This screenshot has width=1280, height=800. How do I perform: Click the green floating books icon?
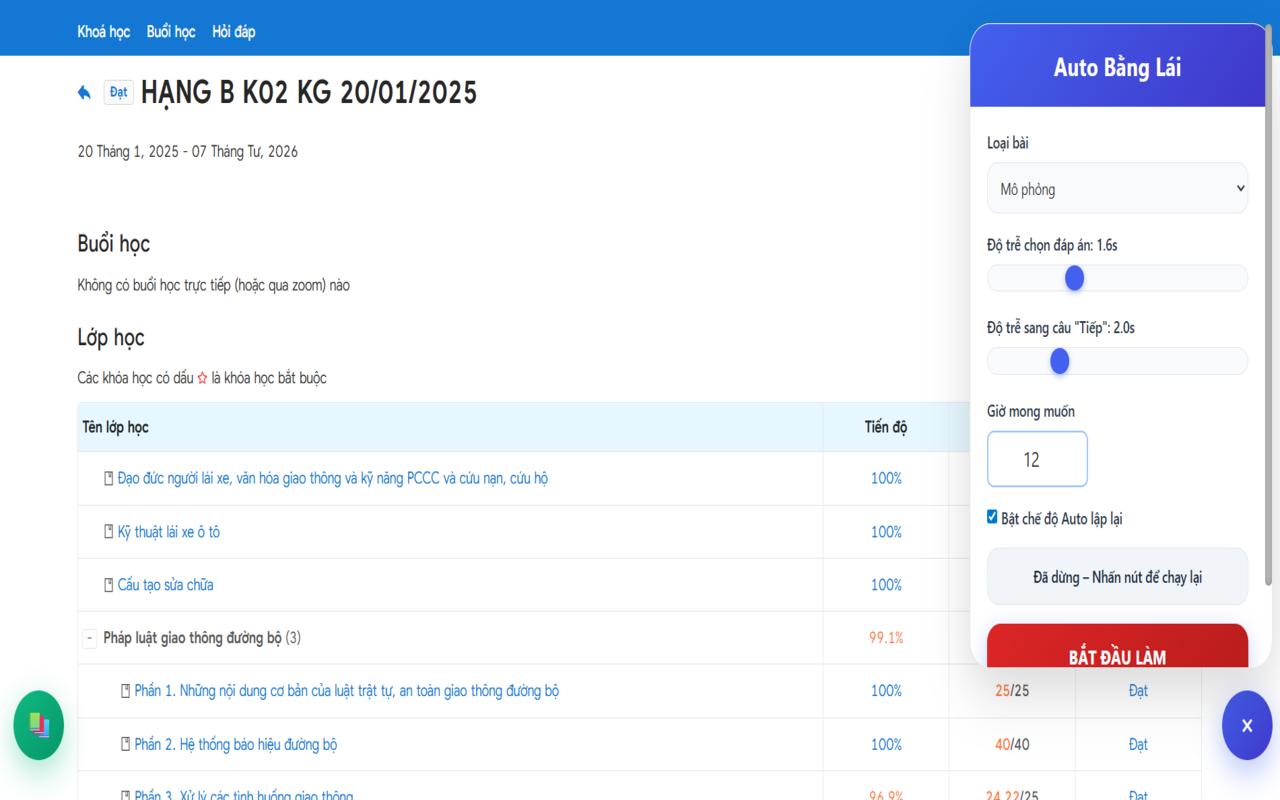pyautogui.click(x=39, y=725)
